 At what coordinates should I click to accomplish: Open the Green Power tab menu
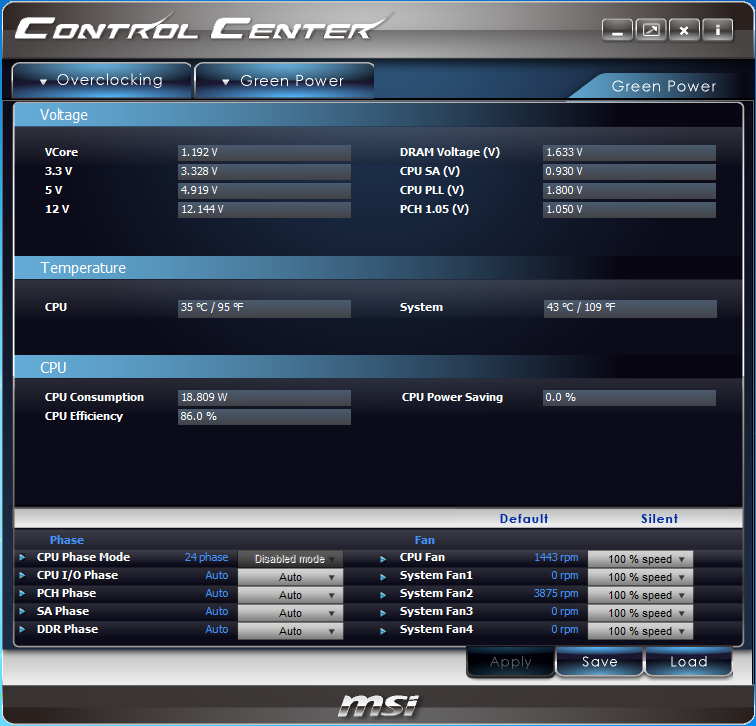coord(284,81)
